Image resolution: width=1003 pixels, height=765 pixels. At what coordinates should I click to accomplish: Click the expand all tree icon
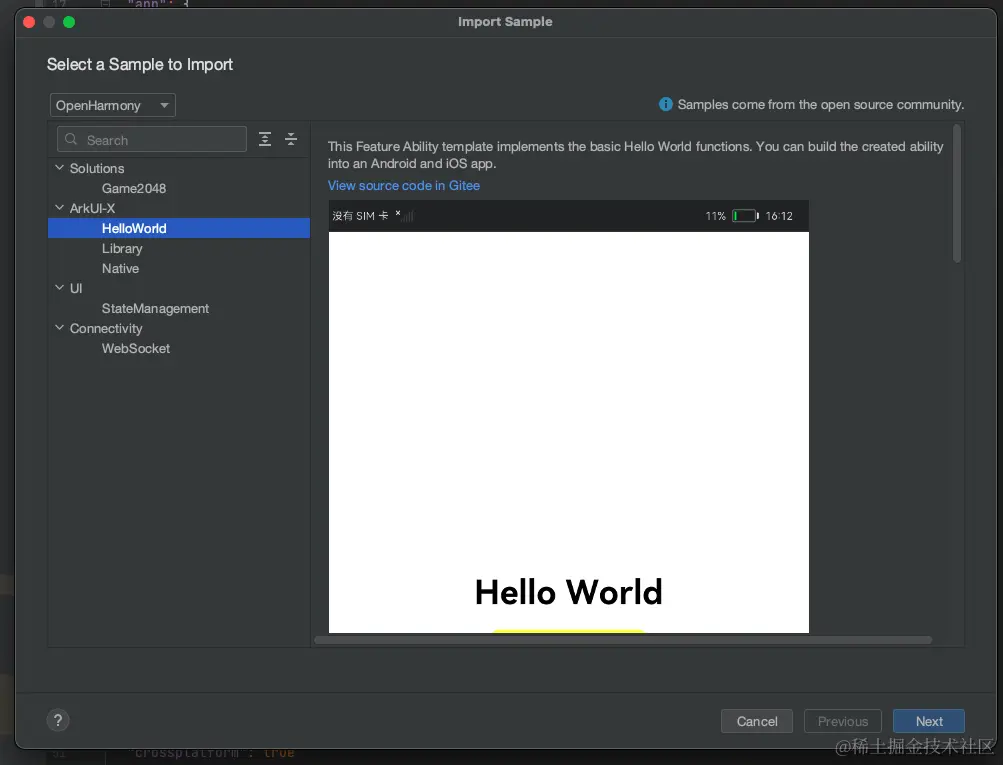265,139
